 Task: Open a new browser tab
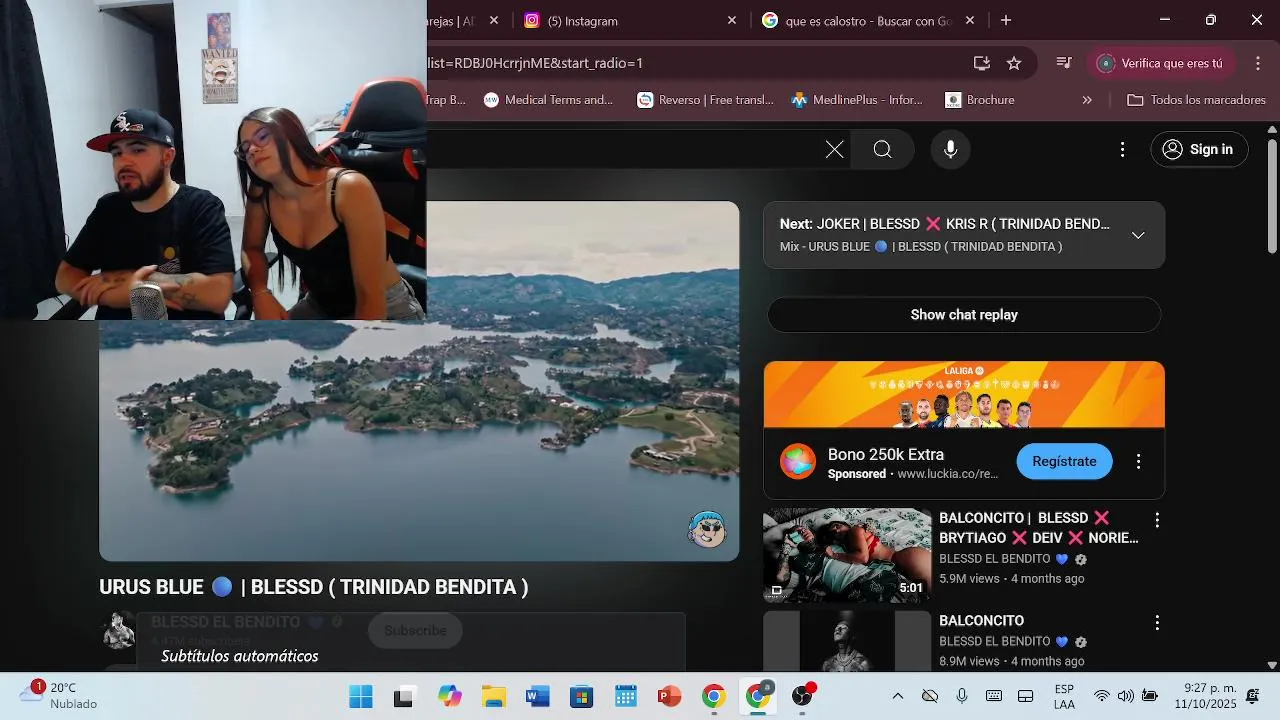pos(1006,20)
